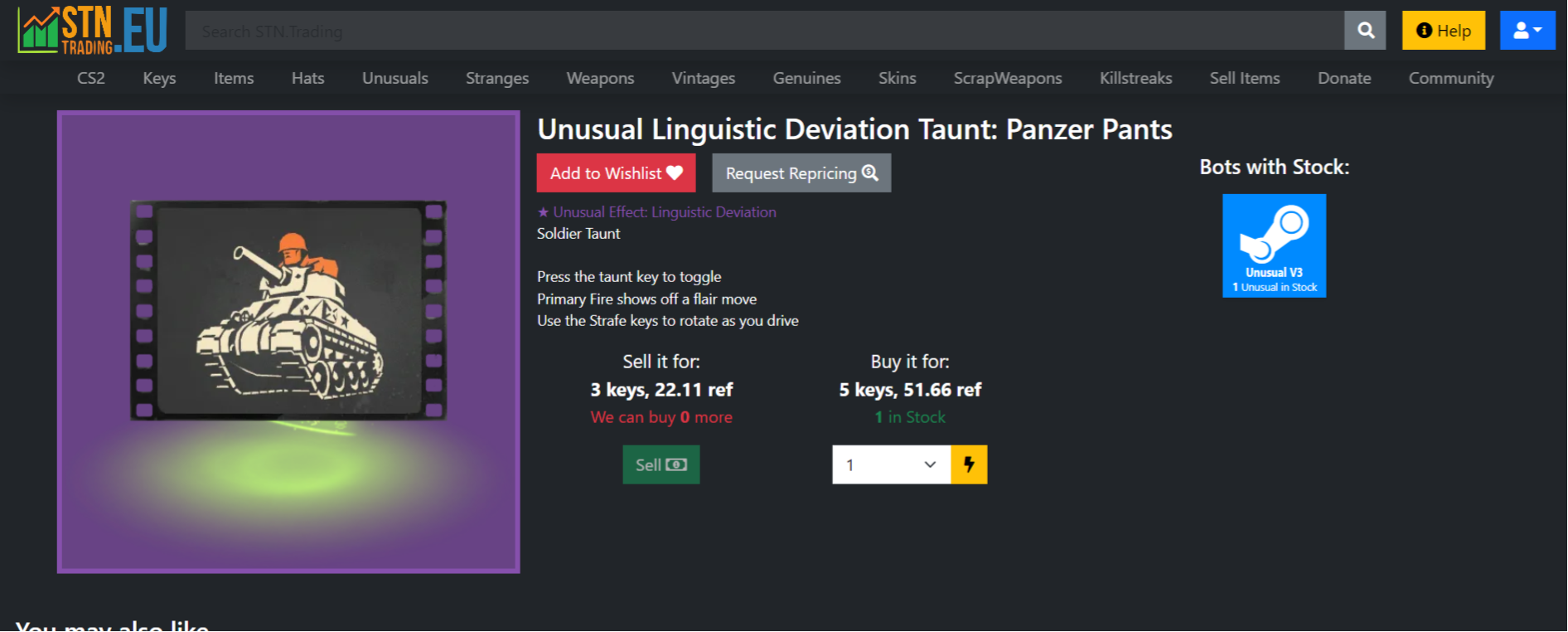The width and height of the screenshot is (1568, 632).
Task: Click the 'Sell it for:' label
Action: 661,362
